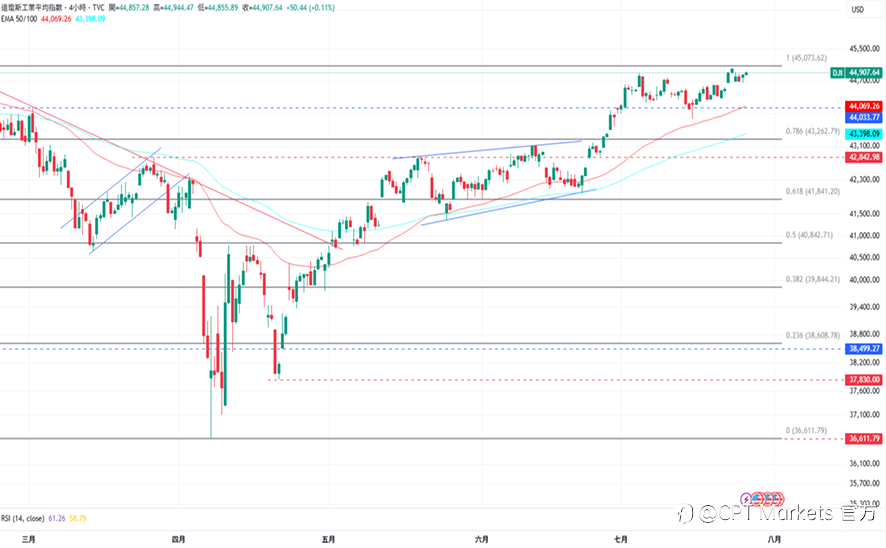Viewport: 886px width, 548px height.
Task: Open the 4小時 timeframe in chart title
Action: pos(79,8)
